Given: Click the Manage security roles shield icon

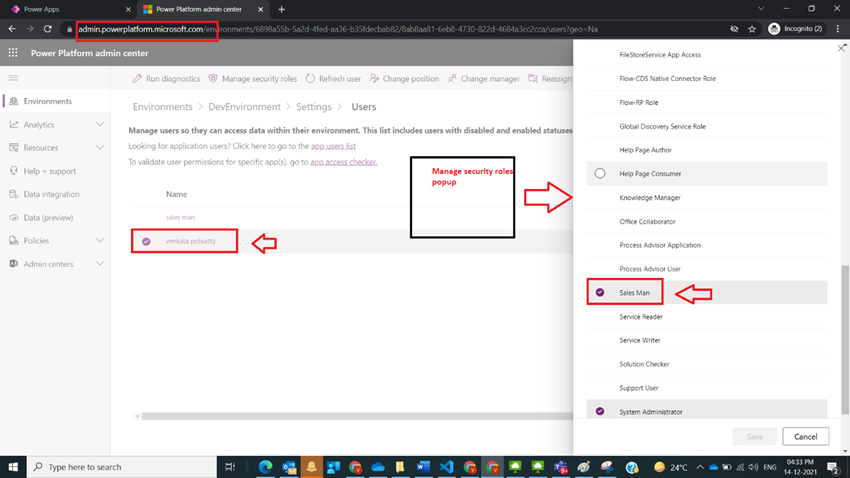Looking at the screenshot, I should [213, 79].
